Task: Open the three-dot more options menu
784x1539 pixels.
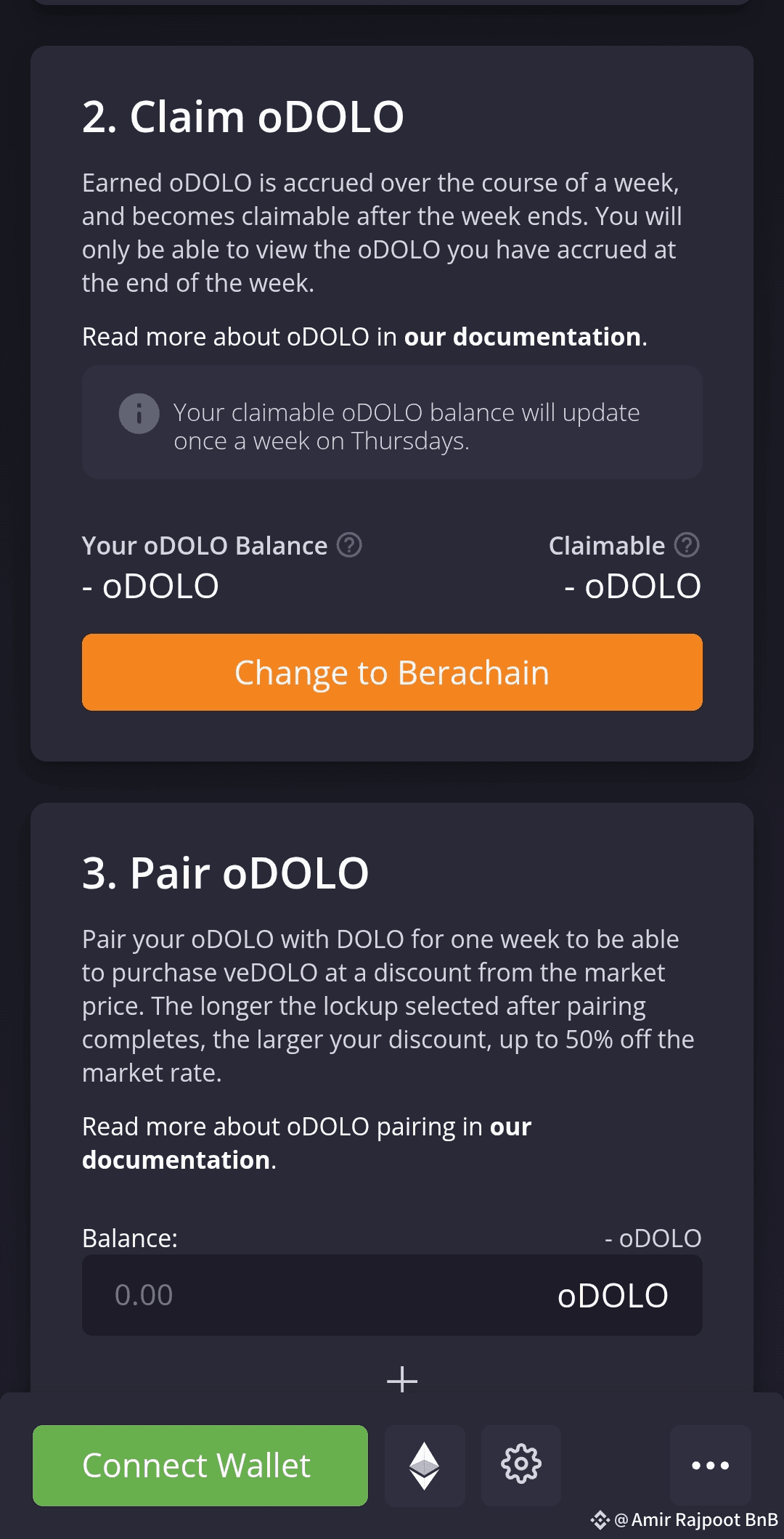Action: point(710,1465)
